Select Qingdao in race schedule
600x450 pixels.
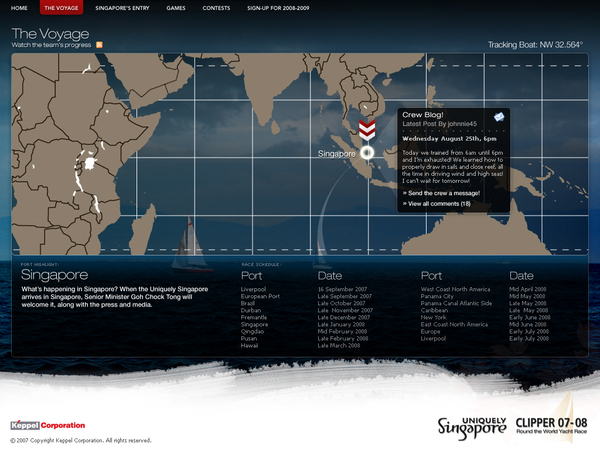(x=253, y=331)
